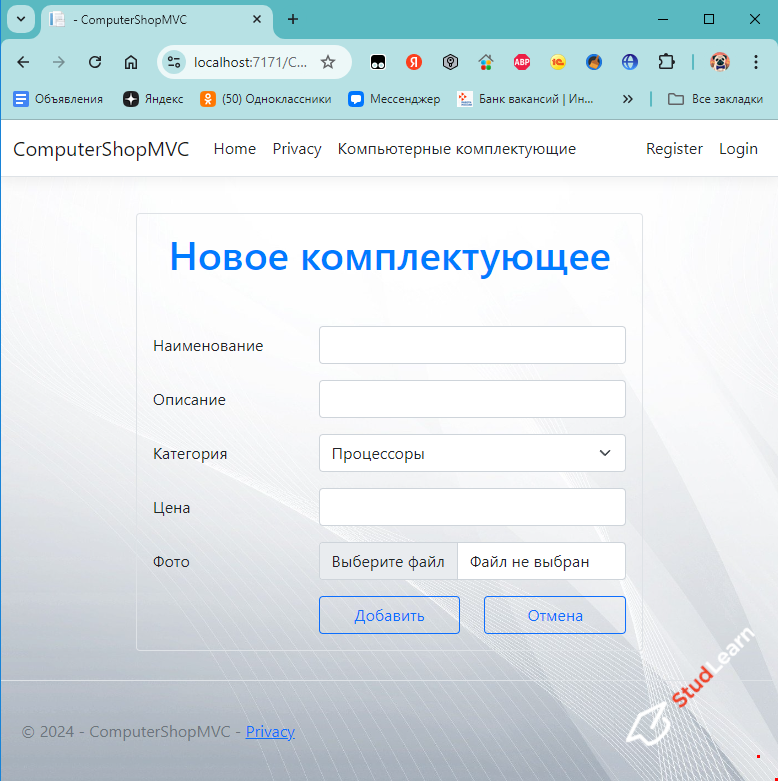Reload the page with the refresh icon
This screenshot has height=781, width=778.
click(95, 62)
